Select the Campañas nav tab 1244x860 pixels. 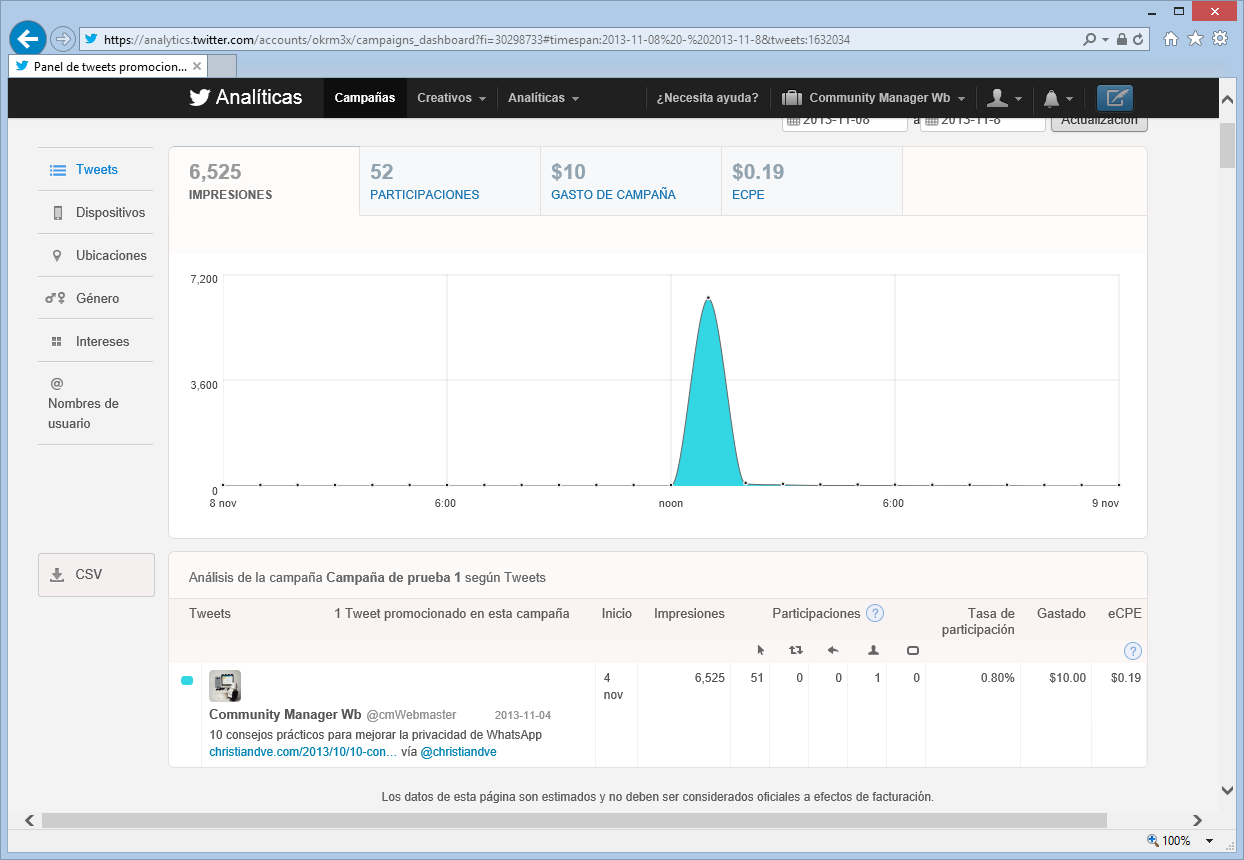[365, 98]
